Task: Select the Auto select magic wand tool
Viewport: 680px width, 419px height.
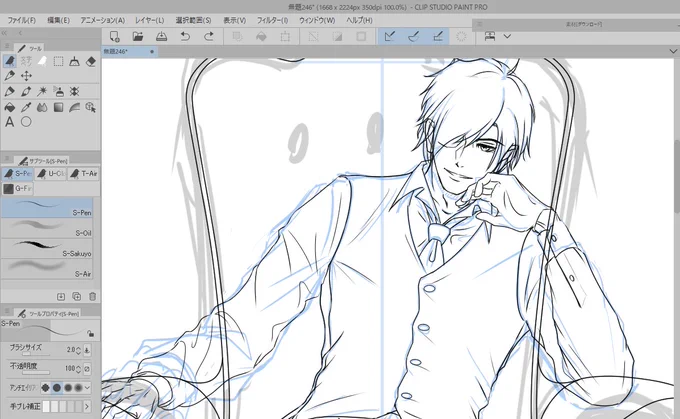Action: [42, 92]
